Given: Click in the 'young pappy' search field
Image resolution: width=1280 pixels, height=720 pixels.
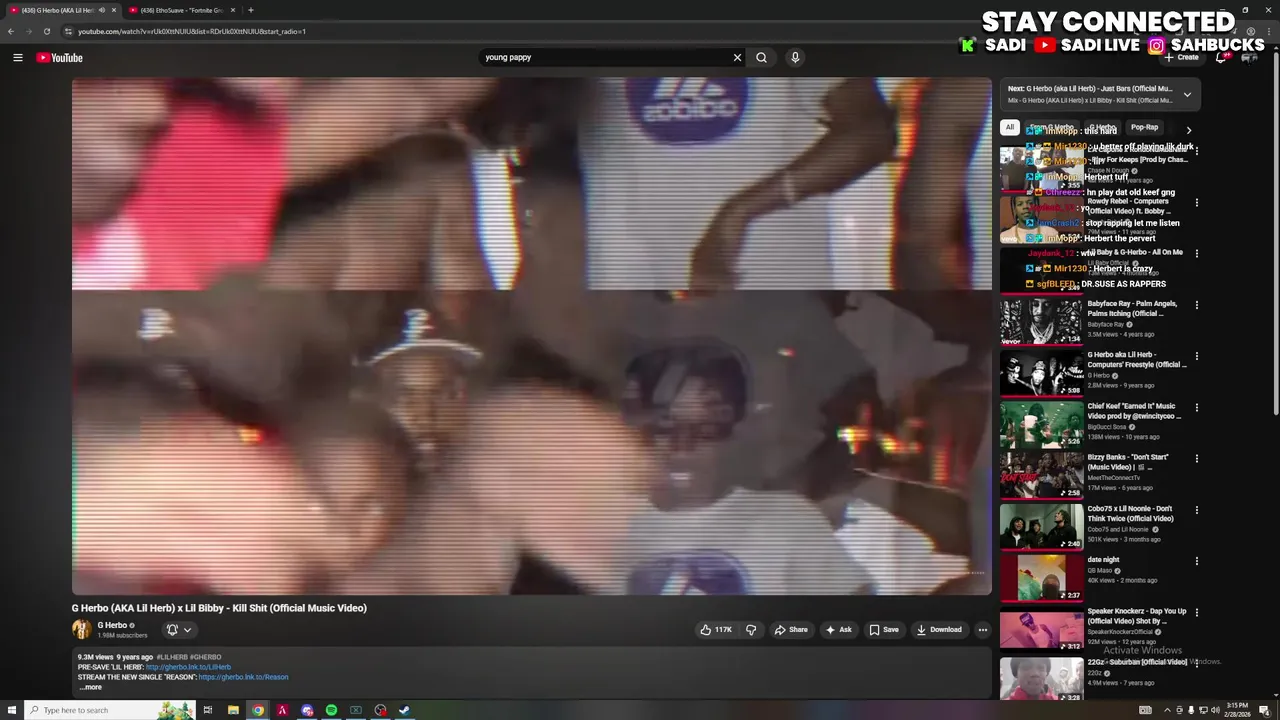Looking at the screenshot, I should [605, 57].
